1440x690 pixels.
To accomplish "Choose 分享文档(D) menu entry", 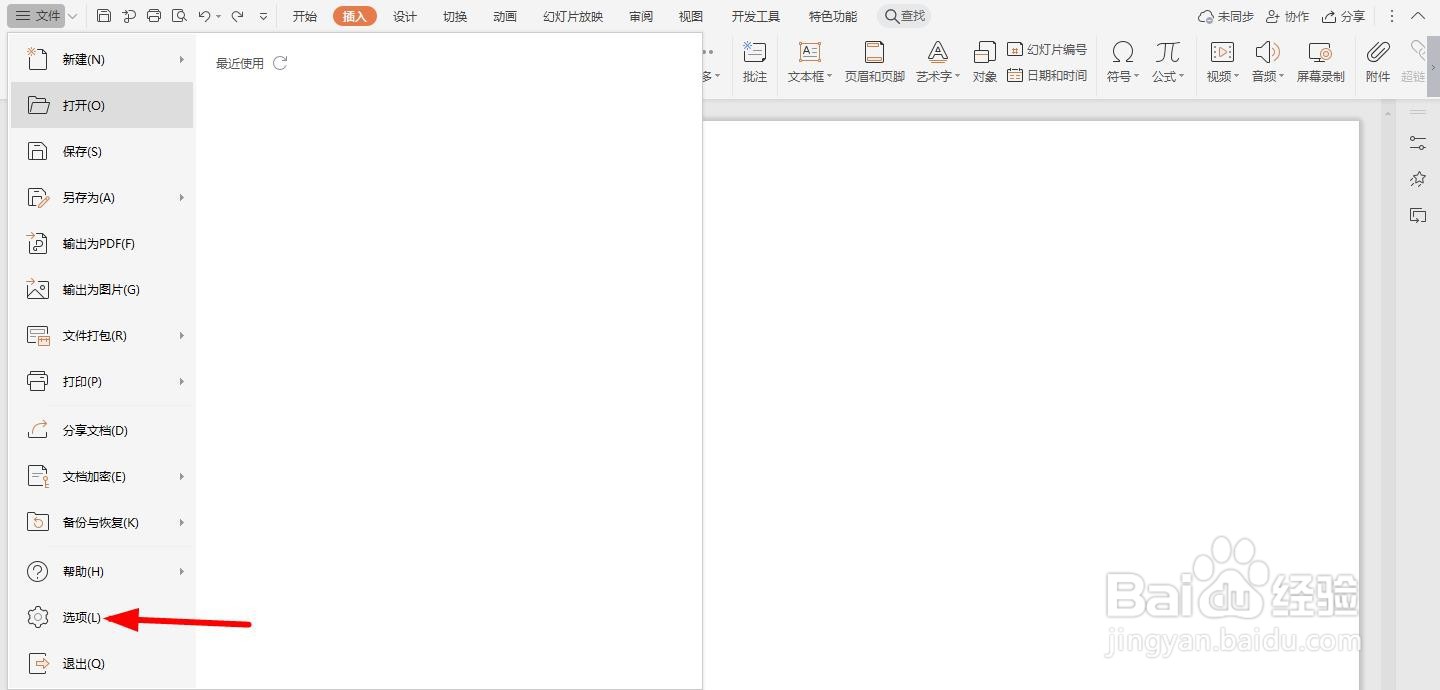I will [102, 430].
